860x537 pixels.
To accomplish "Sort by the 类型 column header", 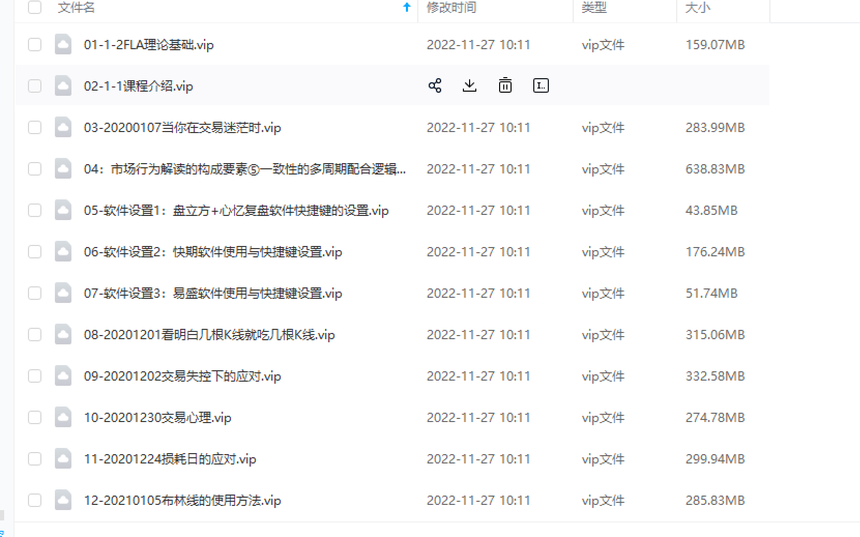I will tap(594, 7).
